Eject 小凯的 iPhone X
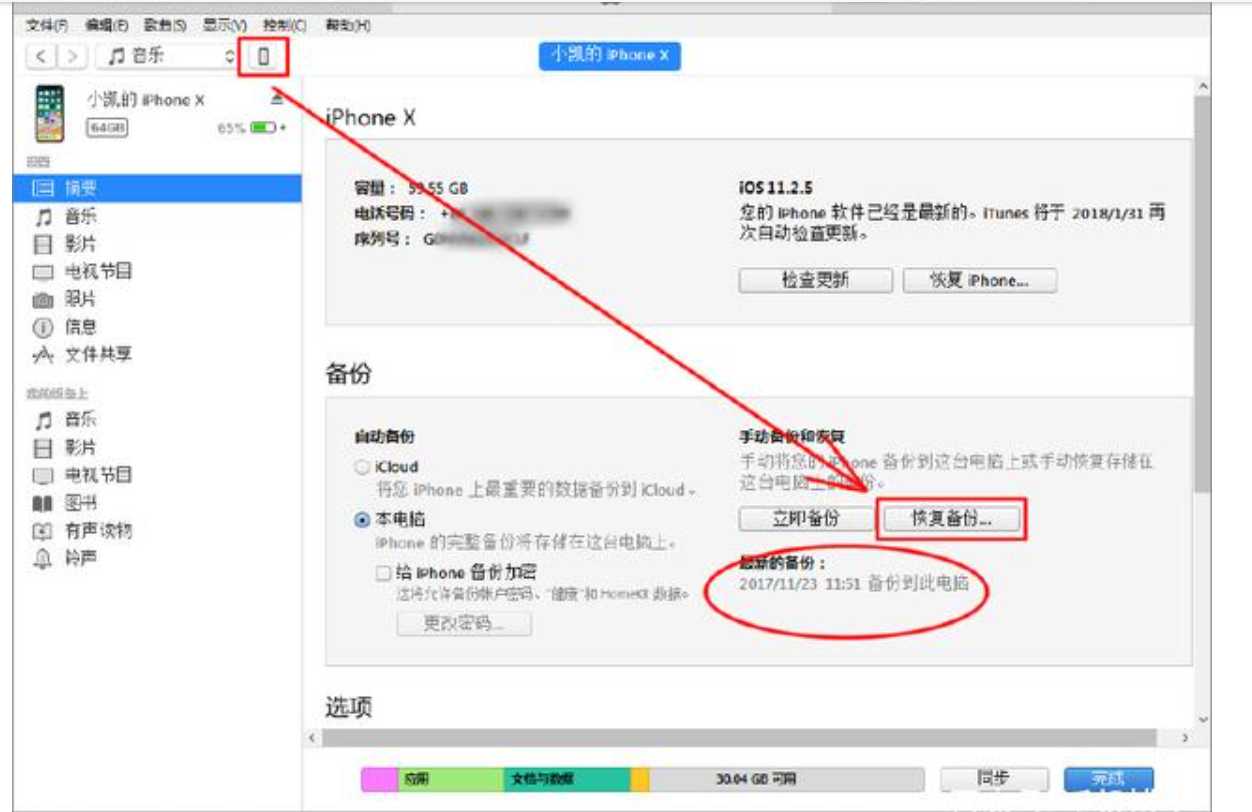The image size is (1252, 812). tap(277, 100)
